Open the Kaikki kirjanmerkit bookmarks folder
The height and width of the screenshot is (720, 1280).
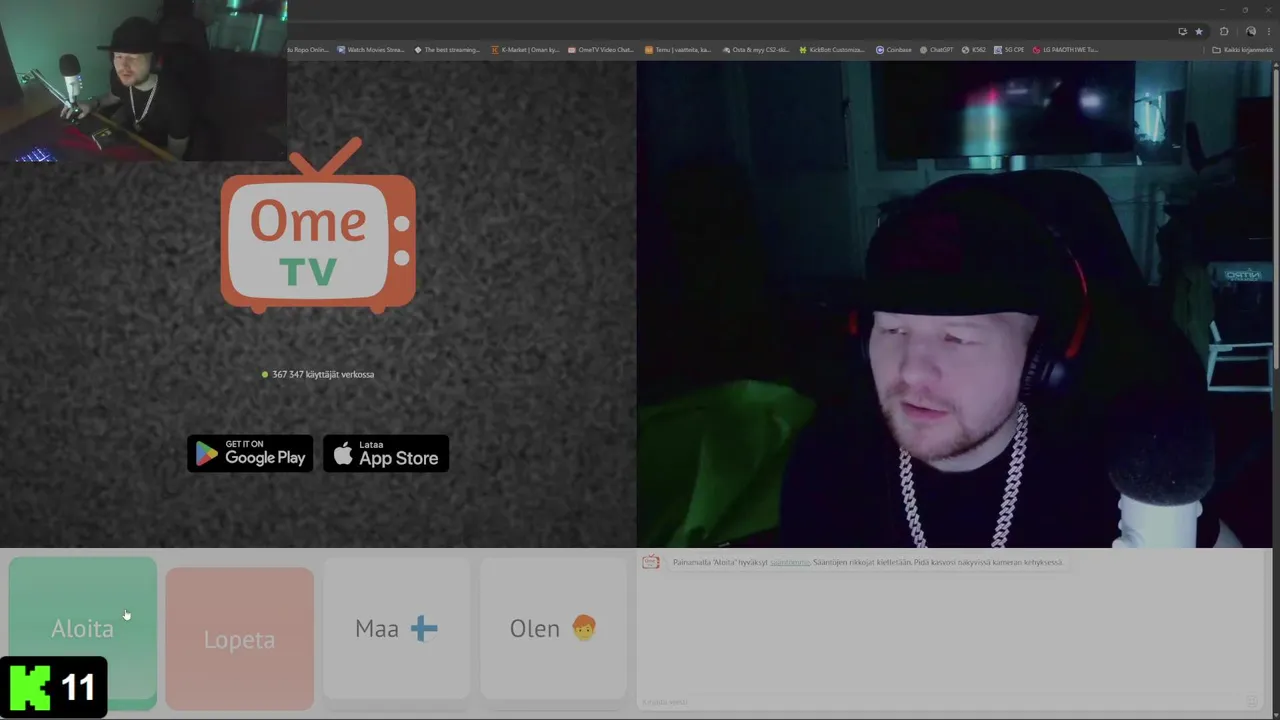[1243, 50]
